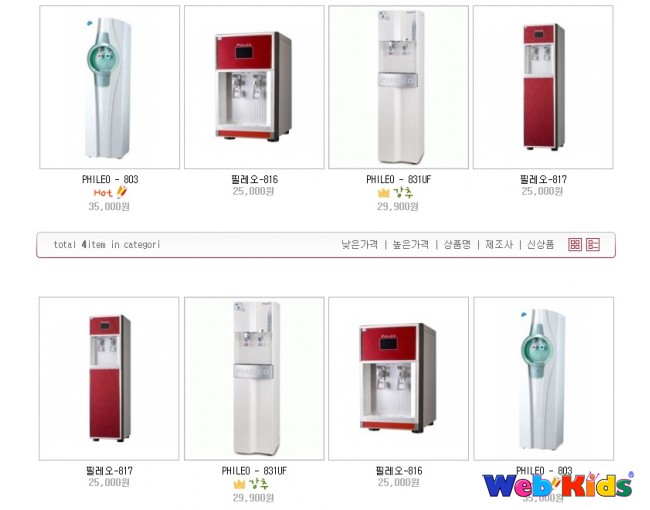Open bottom-row 필레오-817 product image
Screen dimensions: 650x510
pyautogui.click(x=109, y=379)
